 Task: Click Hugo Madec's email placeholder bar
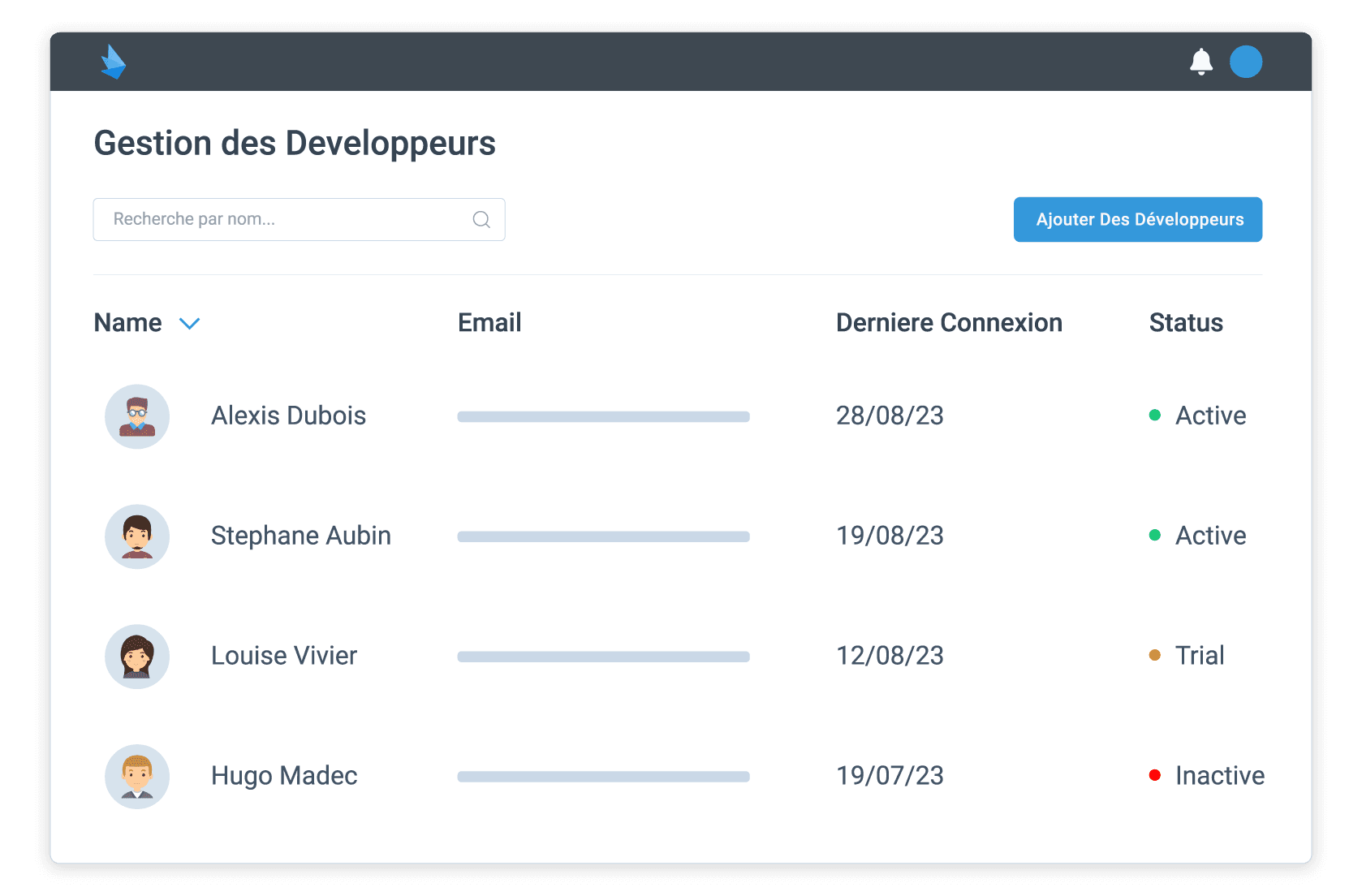click(602, 777)
